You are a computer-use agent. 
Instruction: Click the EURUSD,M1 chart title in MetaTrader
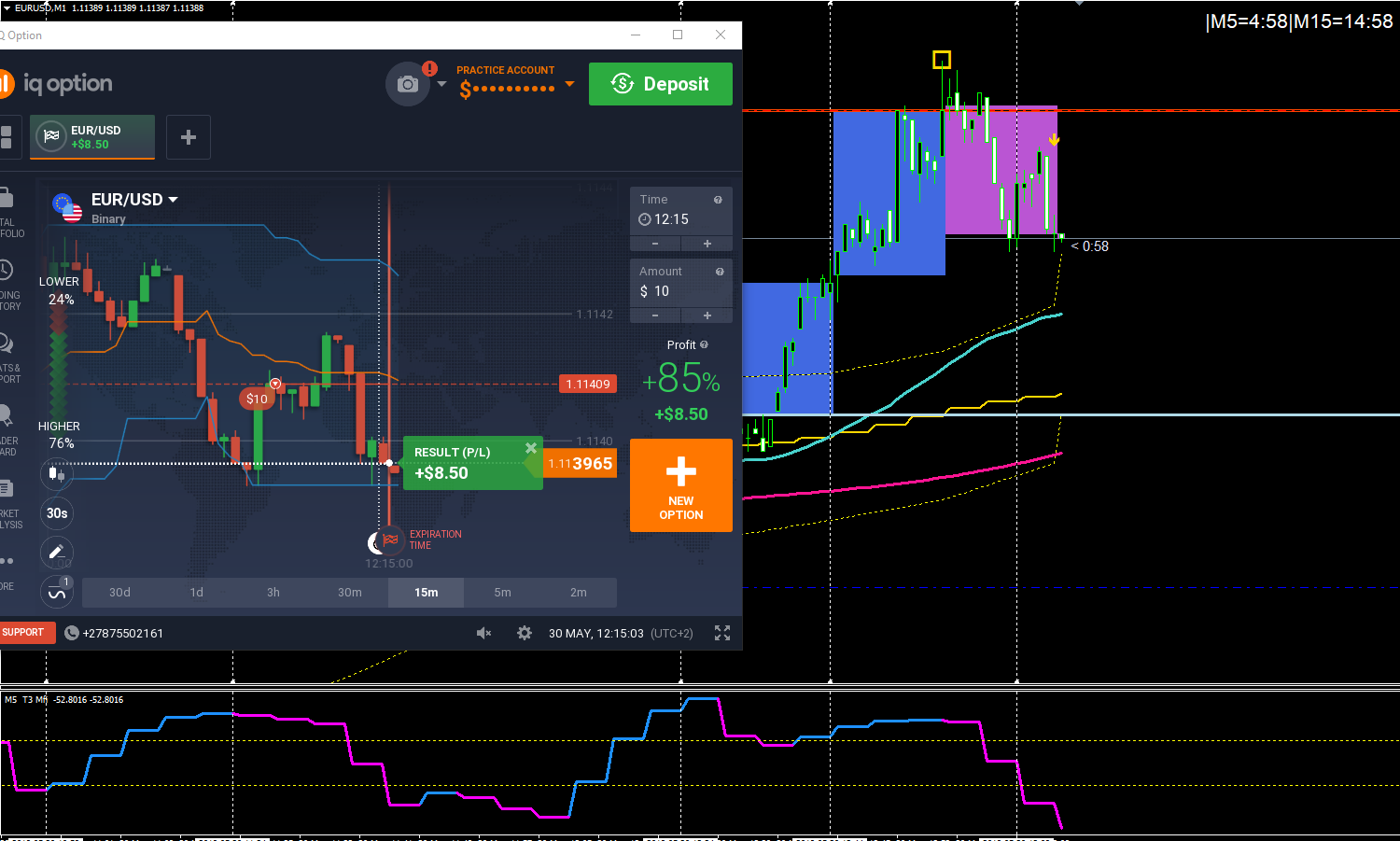pos(40,7)
